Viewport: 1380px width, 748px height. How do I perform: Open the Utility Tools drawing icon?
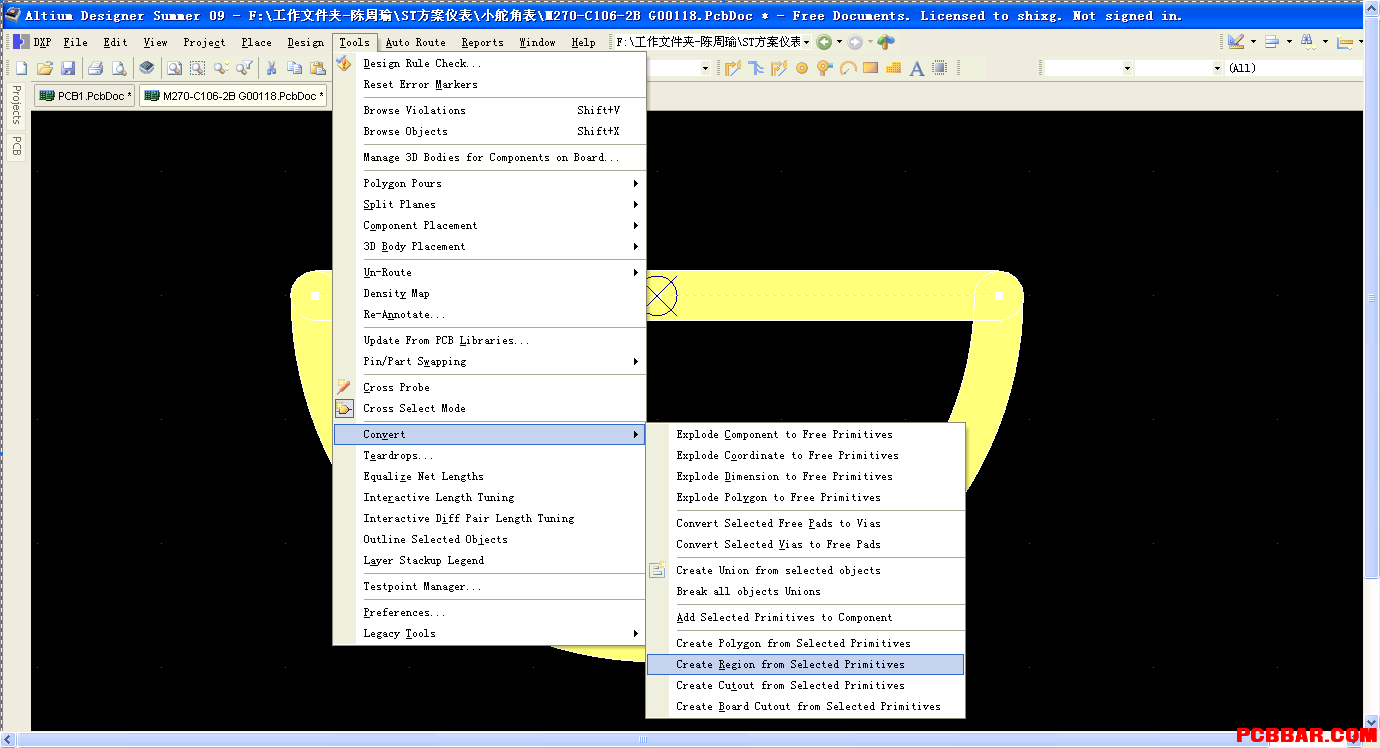[1236, 42]
